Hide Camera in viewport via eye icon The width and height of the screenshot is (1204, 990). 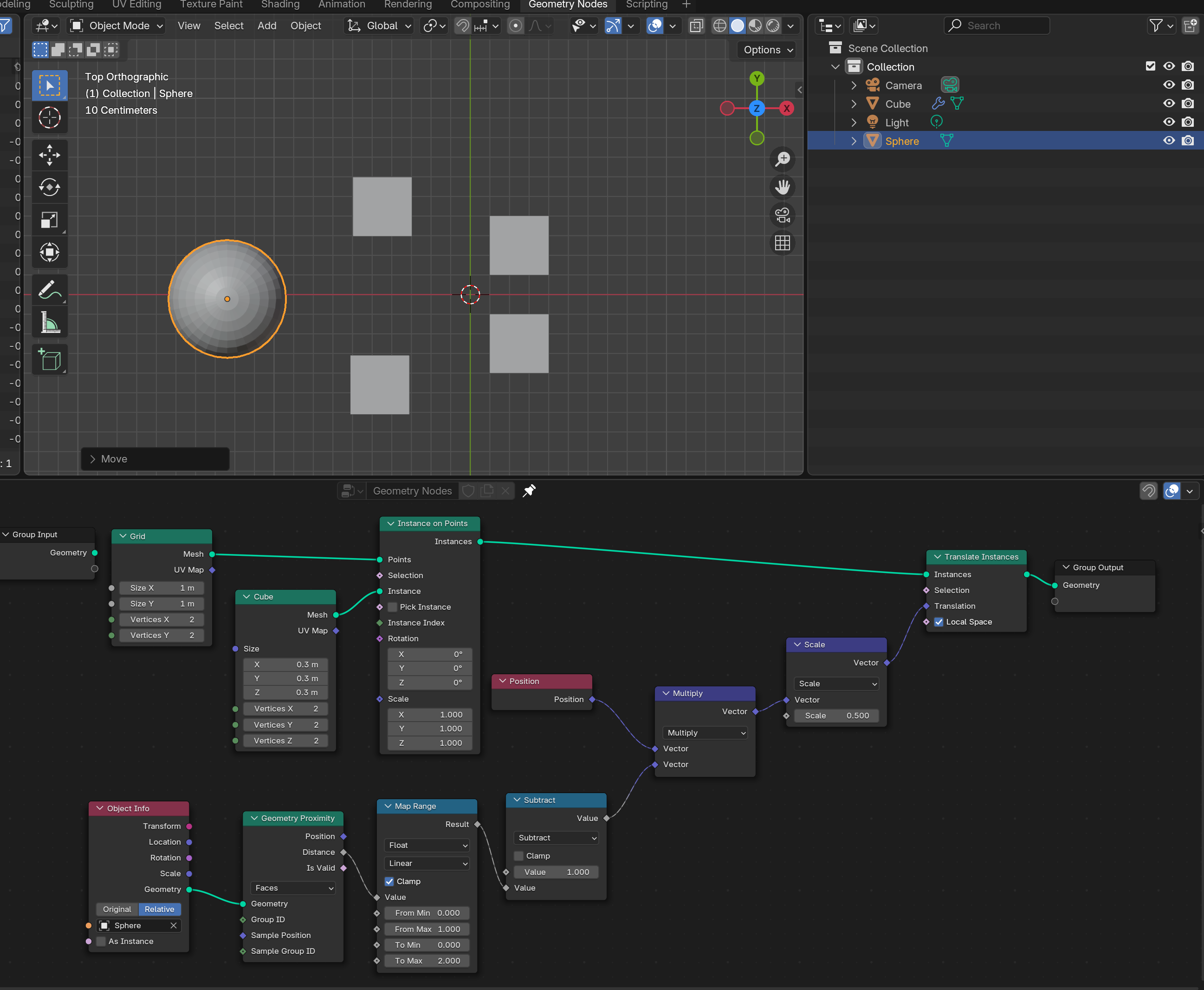1169,85
